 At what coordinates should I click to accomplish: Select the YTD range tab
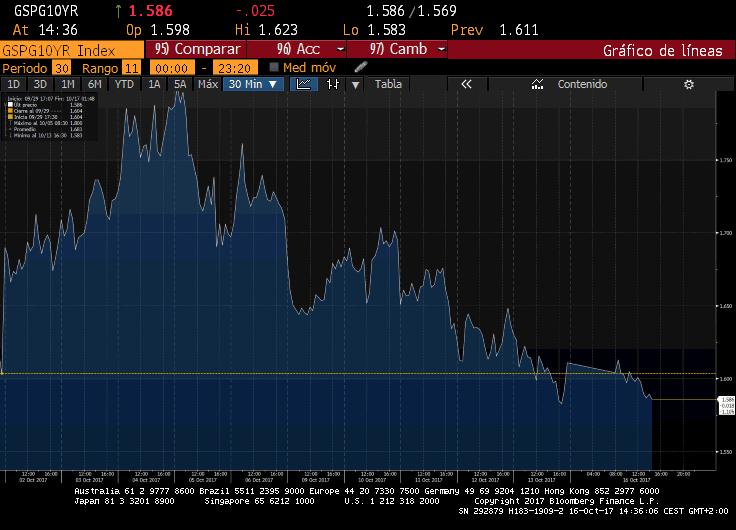pyautogui.click(x=124, y=84)
